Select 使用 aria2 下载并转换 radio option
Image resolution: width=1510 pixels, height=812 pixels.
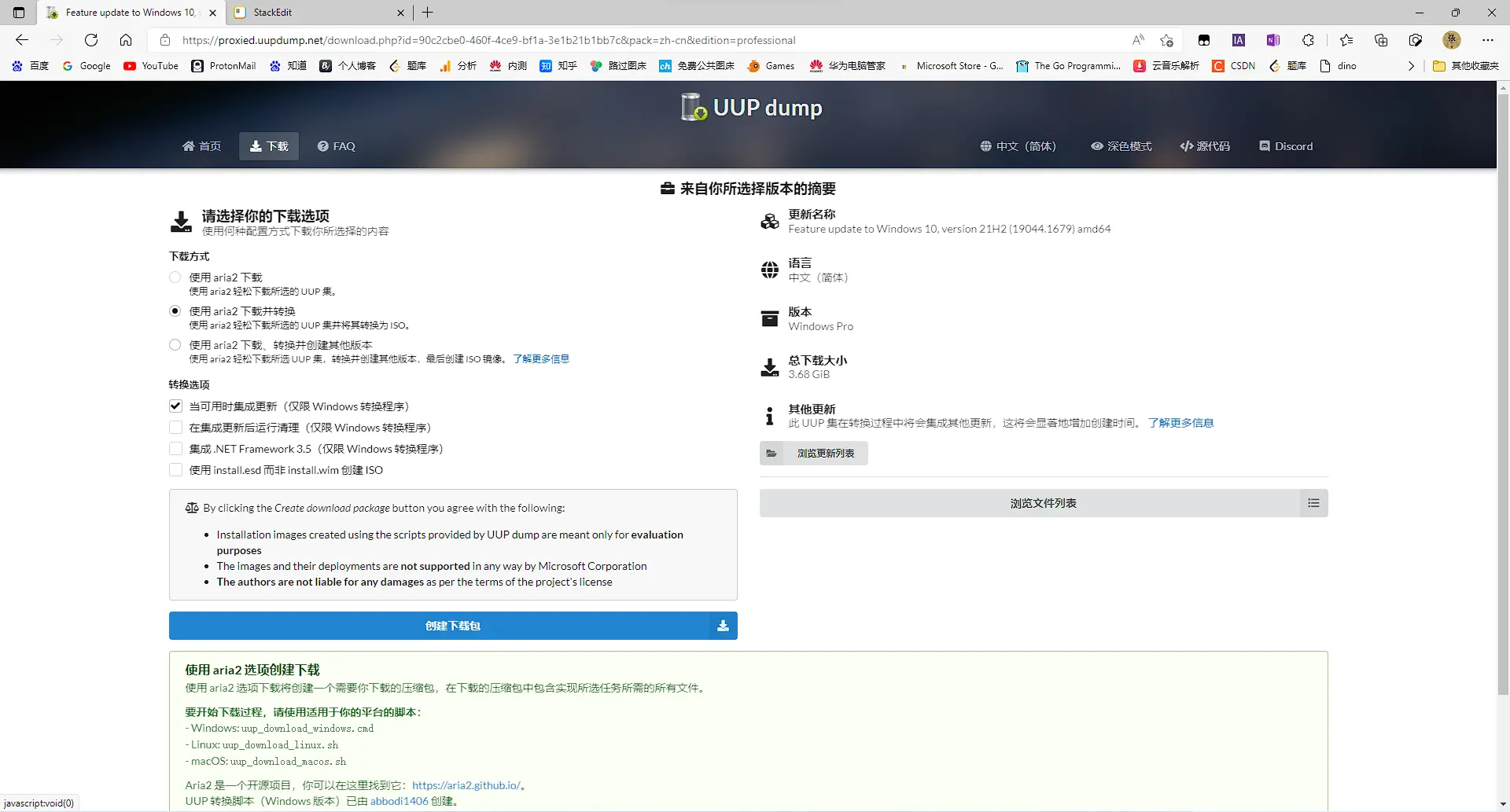175,311
